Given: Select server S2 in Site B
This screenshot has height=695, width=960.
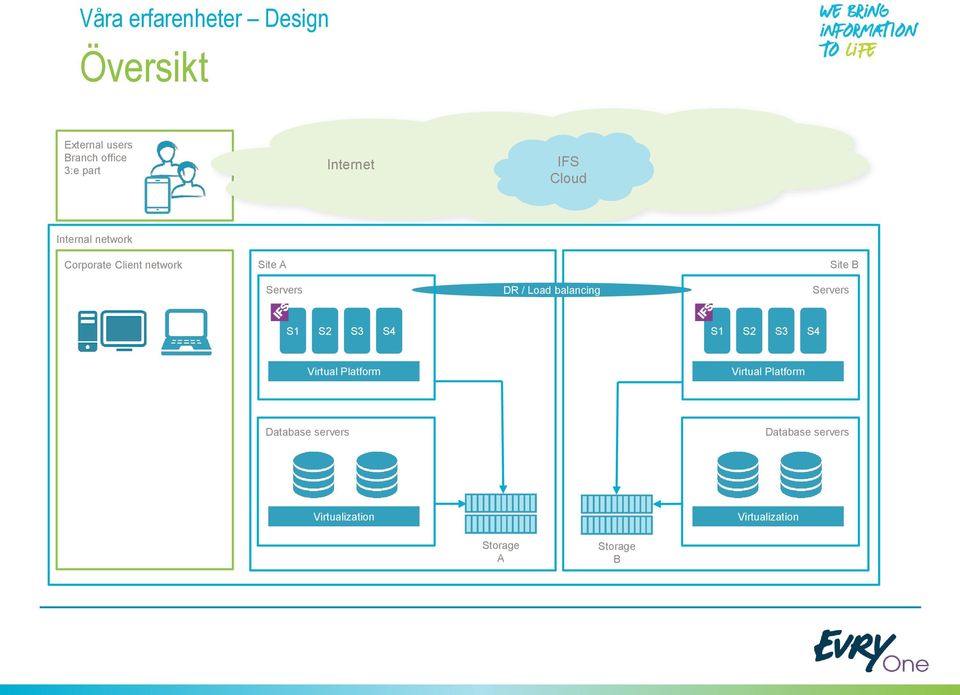Looking at the screenshot, I should (x=749, y=331).
